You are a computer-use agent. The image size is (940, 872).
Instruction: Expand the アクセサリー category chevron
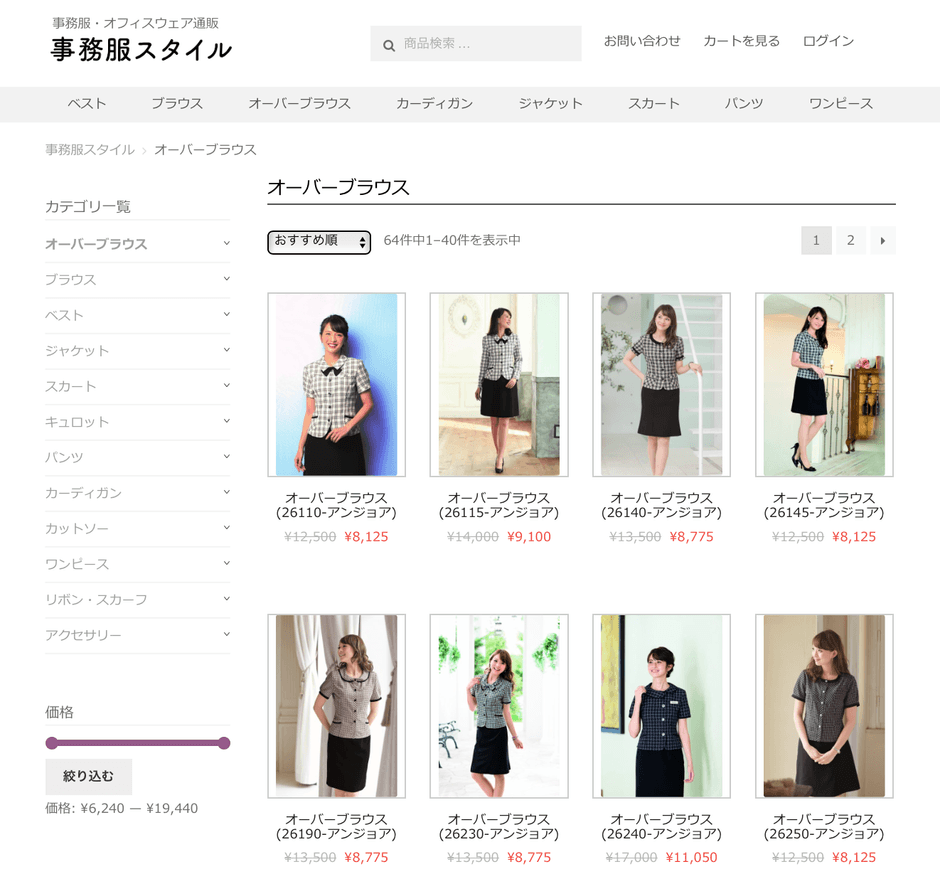[226, 634]
